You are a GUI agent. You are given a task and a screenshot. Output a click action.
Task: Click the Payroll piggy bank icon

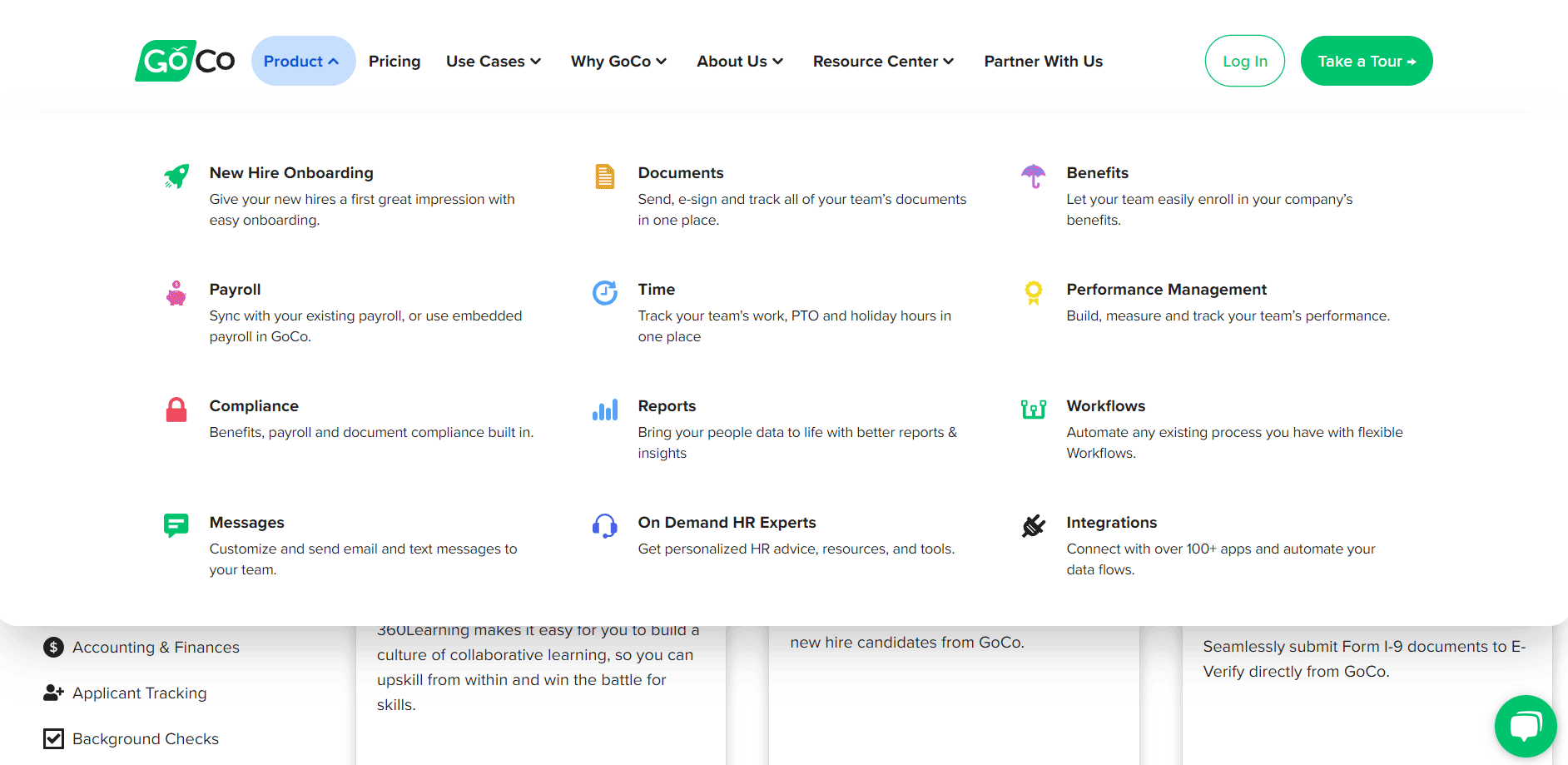tap(176, 293)
